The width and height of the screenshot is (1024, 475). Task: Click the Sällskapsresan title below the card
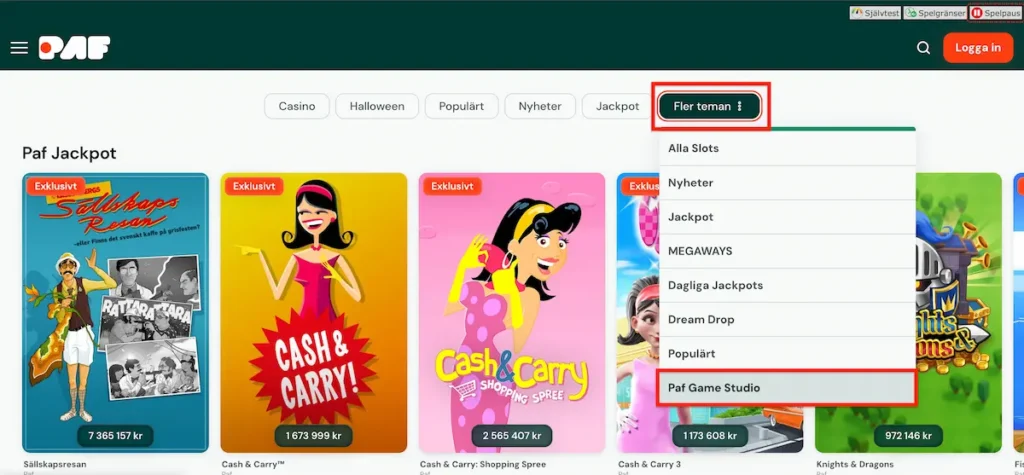(55, 465)
